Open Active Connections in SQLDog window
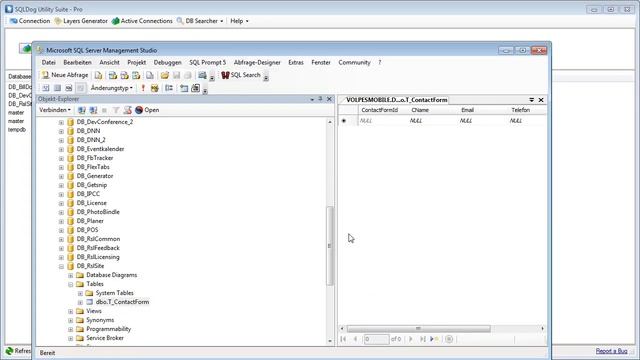 coord(142,21)
